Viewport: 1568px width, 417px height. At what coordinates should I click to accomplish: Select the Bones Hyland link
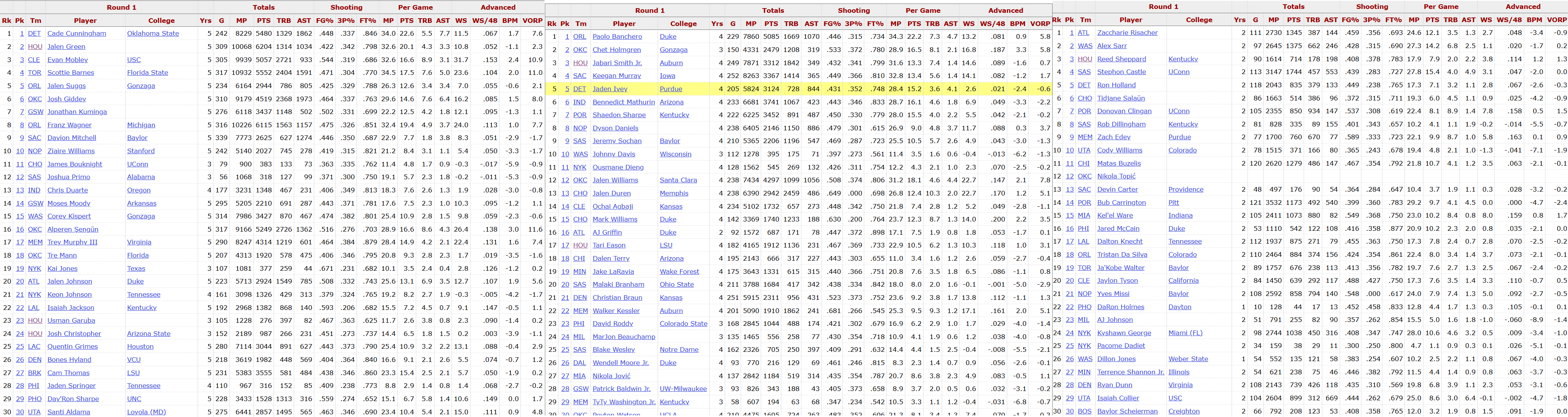coord(69,360)
